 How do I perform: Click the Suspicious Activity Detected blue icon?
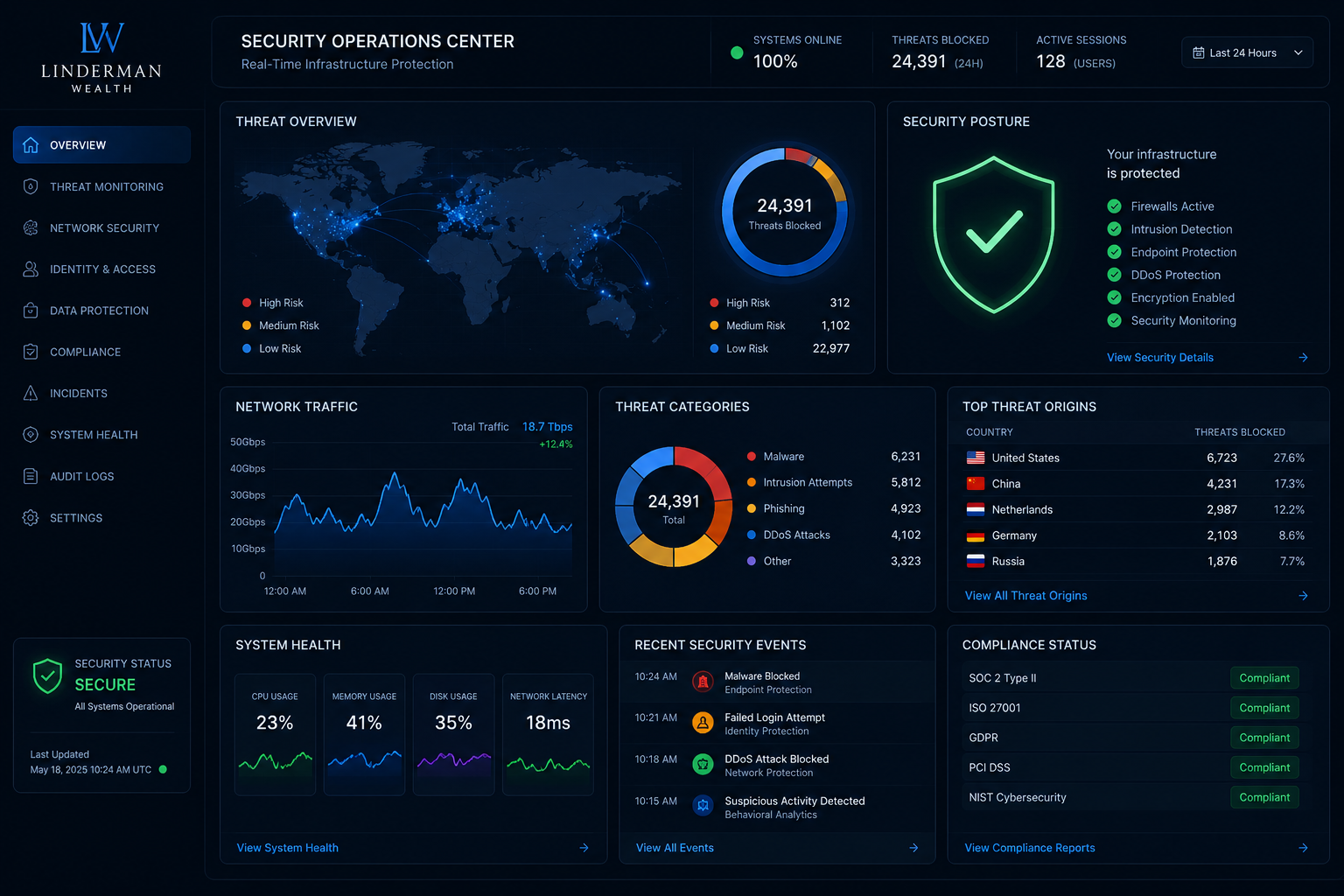pos(703,806)
